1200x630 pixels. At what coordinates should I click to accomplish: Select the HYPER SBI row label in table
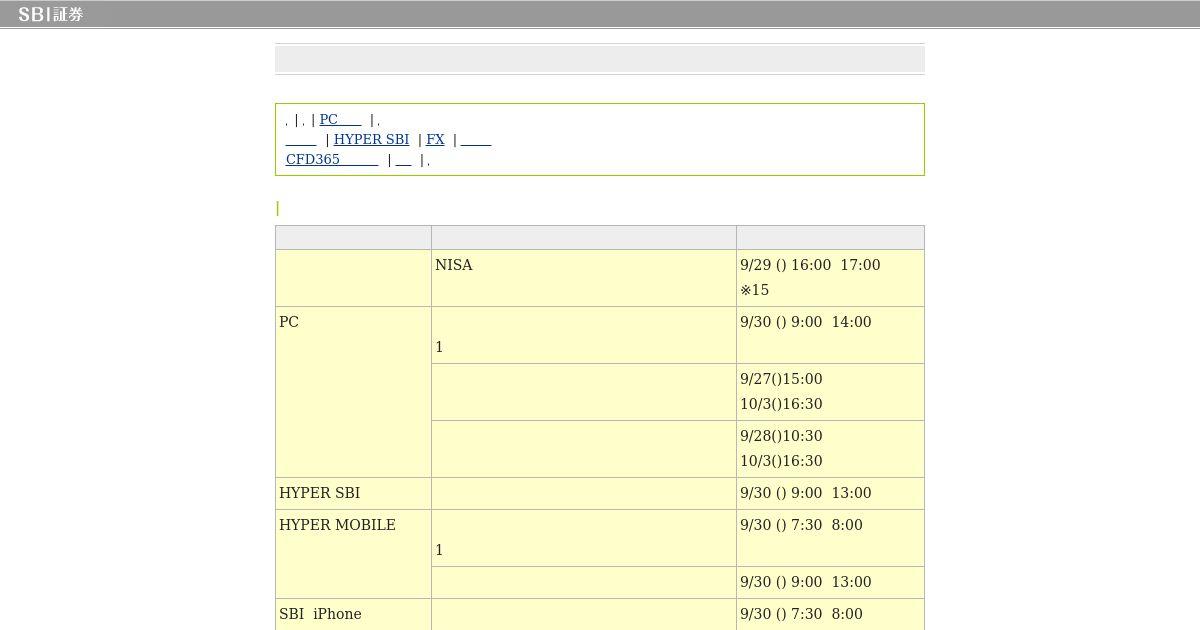pyautogui.click(x=319, y=493)
